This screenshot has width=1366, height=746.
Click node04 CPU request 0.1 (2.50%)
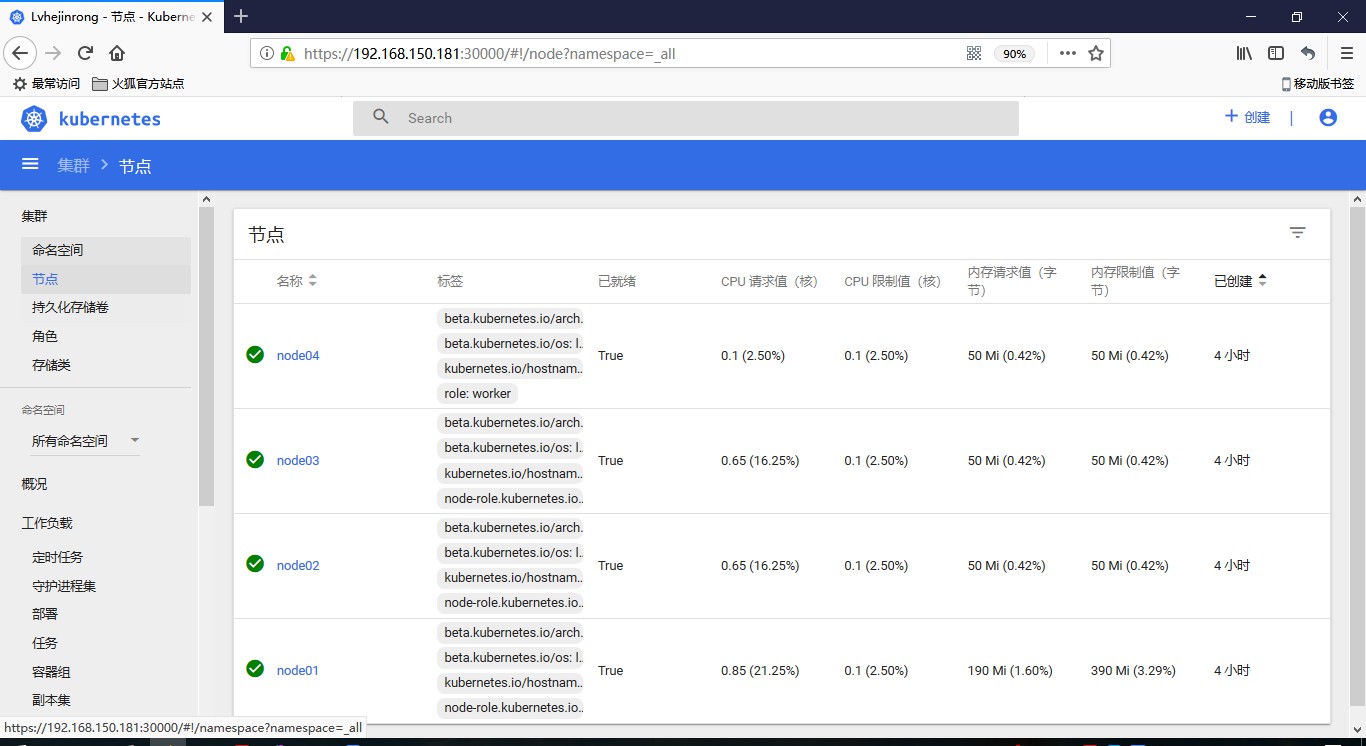pos(753,355)
